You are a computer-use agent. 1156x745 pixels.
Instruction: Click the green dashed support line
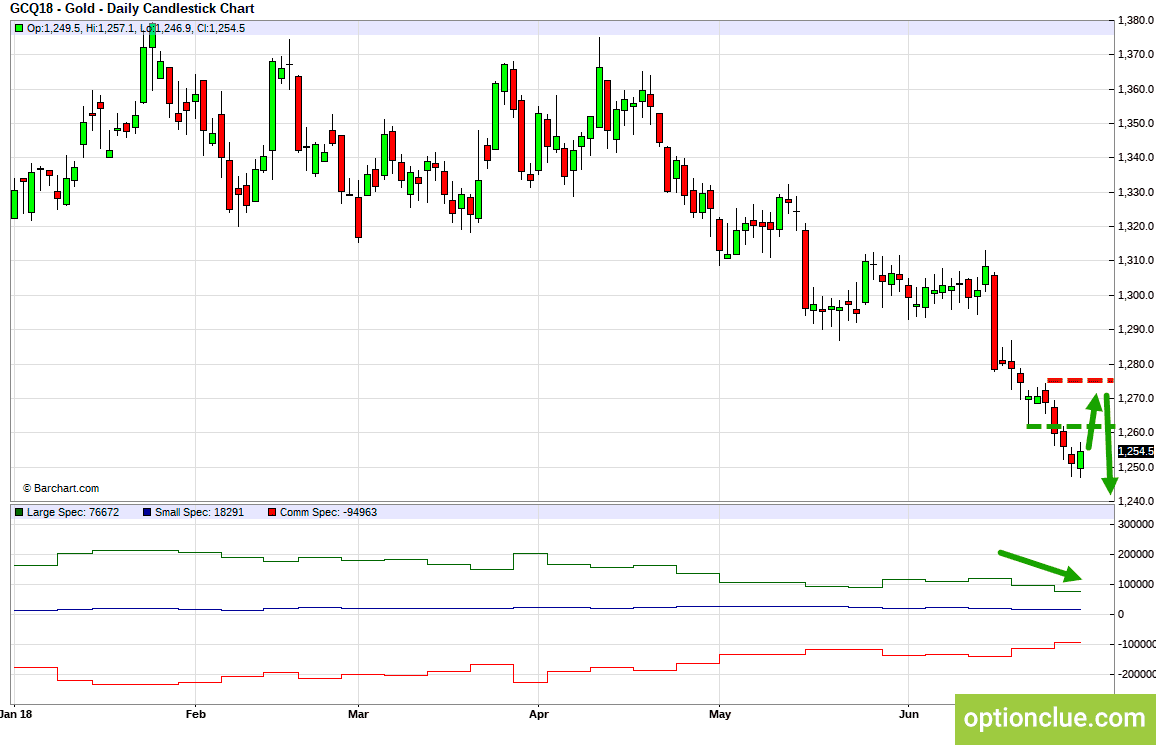pos(1070,427)
